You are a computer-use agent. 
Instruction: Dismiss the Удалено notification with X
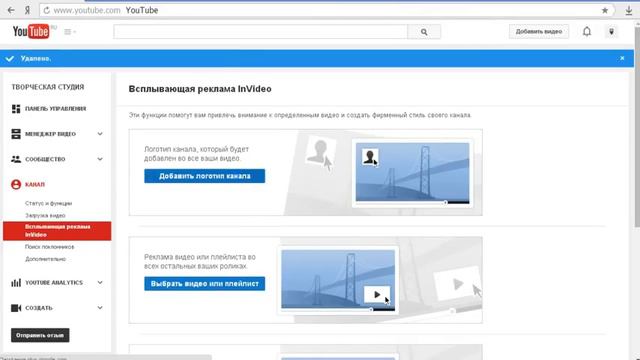(622, 58)
